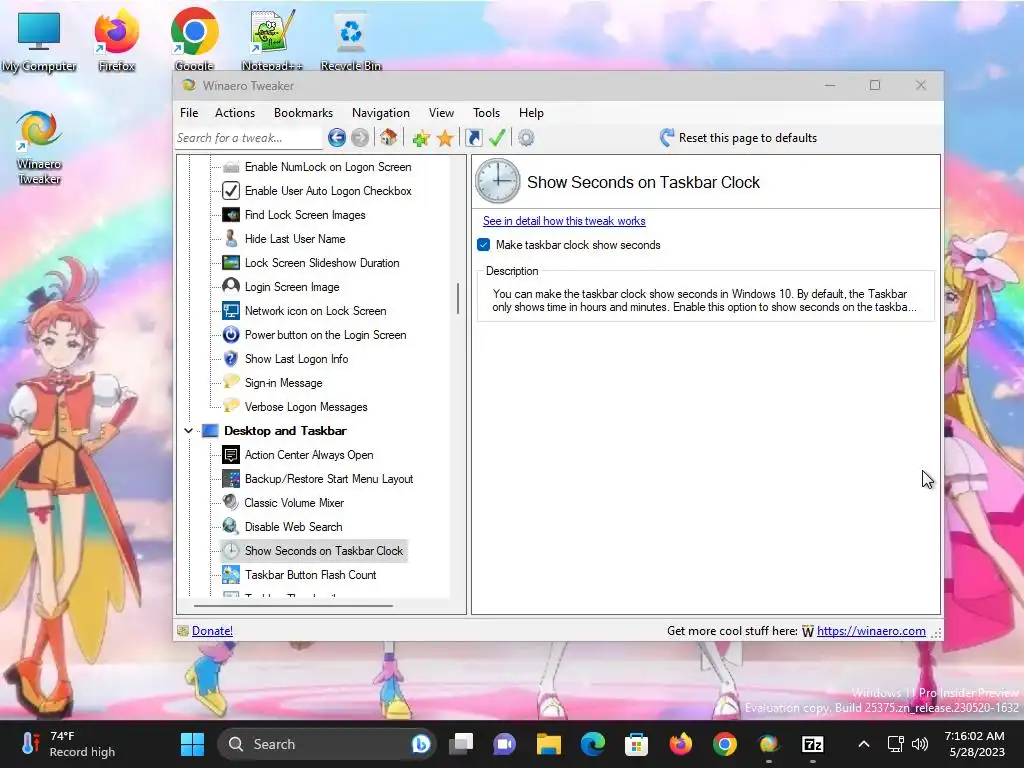1024x768 pixels.
Task: Open the File menu
Action: tap(189, 113)
